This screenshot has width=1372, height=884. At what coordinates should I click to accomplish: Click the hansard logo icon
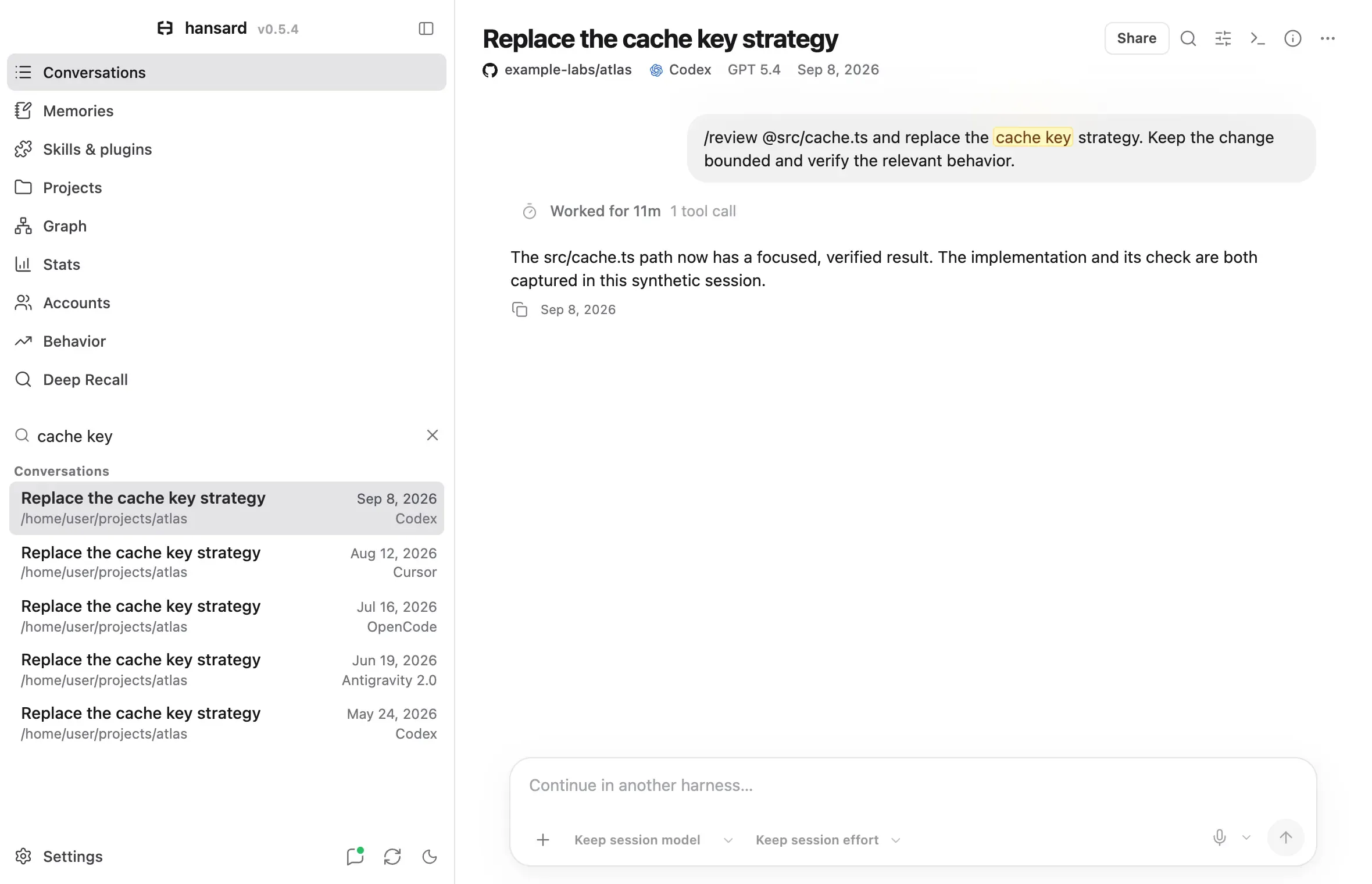165,28
